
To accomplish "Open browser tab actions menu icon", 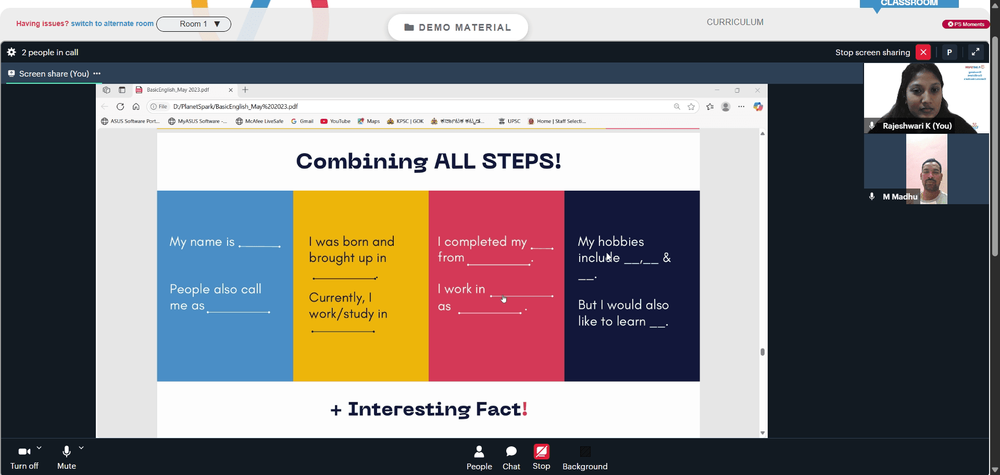I will click(x=122, y=90).
